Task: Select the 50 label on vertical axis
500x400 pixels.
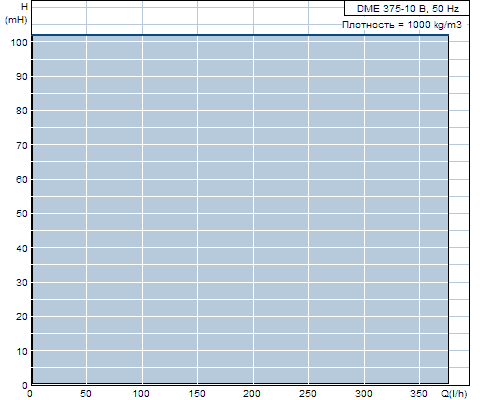Action: pos(22,213)
